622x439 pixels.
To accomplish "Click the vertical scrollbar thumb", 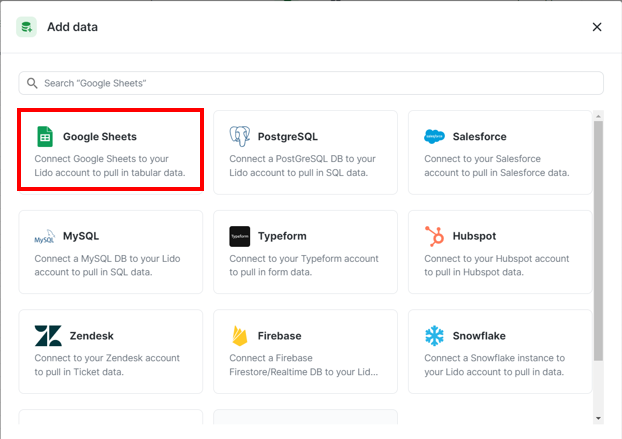I will point(598,241).
